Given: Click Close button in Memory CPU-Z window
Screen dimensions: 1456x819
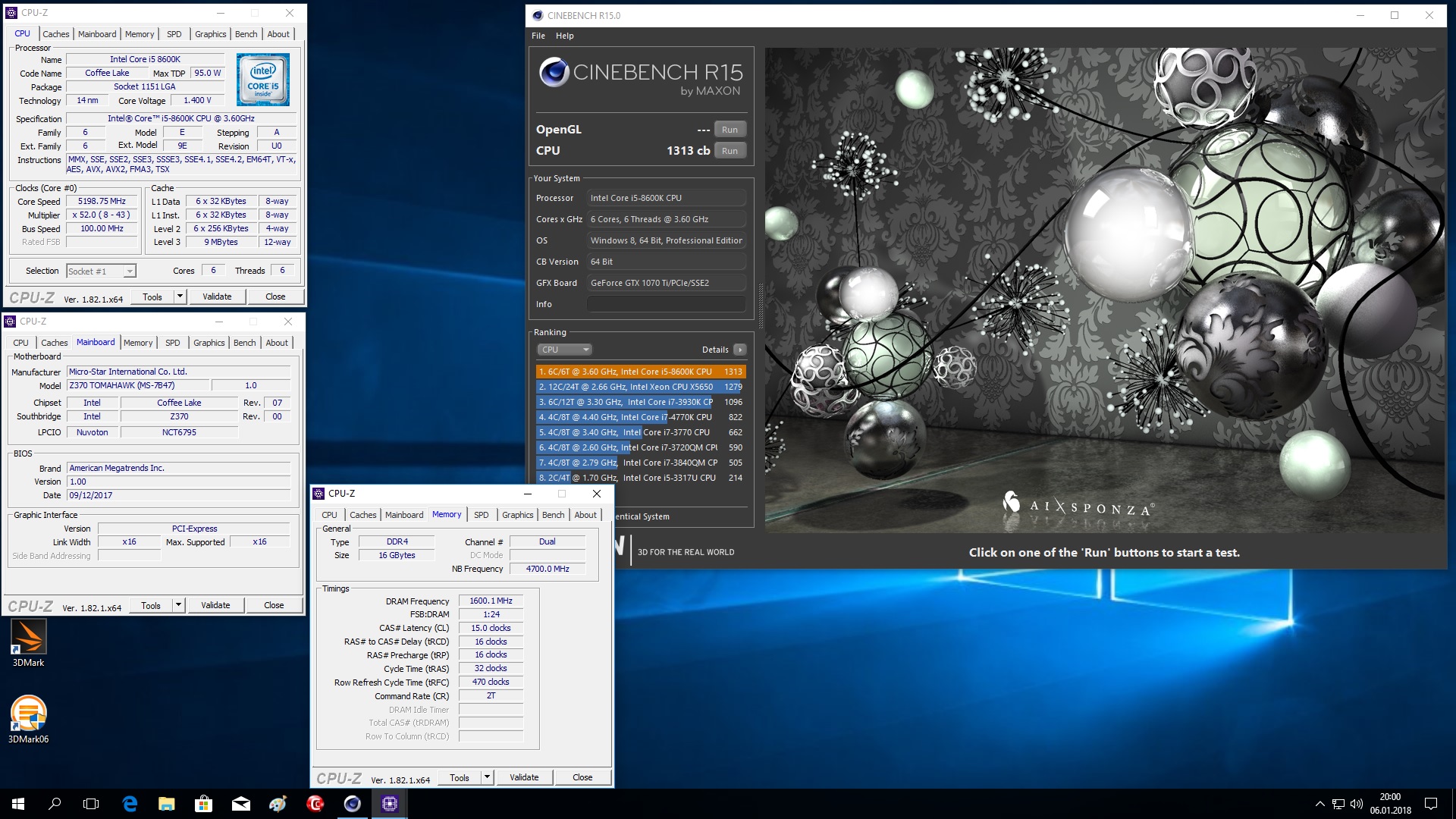Looking at the screenshot, I should 582,777.
